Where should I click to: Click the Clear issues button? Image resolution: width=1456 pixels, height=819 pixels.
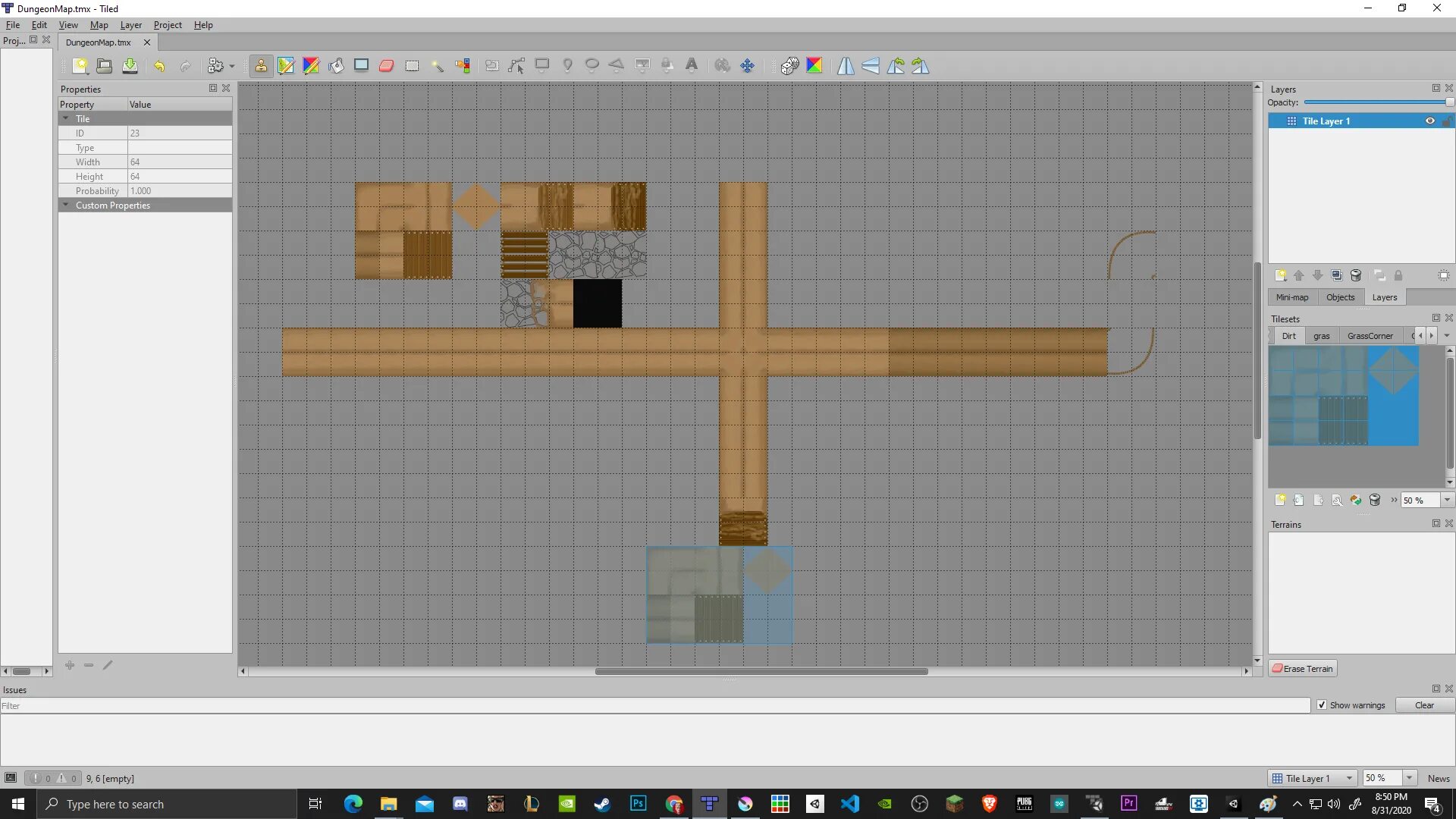(x=1424, y=705)
